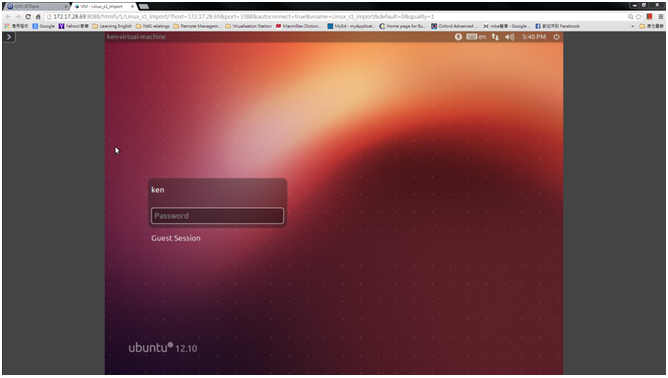Viewport: 668px width, 378px height.
Task: Open the keyboard layout 'en' indicator
Action: 476,37
